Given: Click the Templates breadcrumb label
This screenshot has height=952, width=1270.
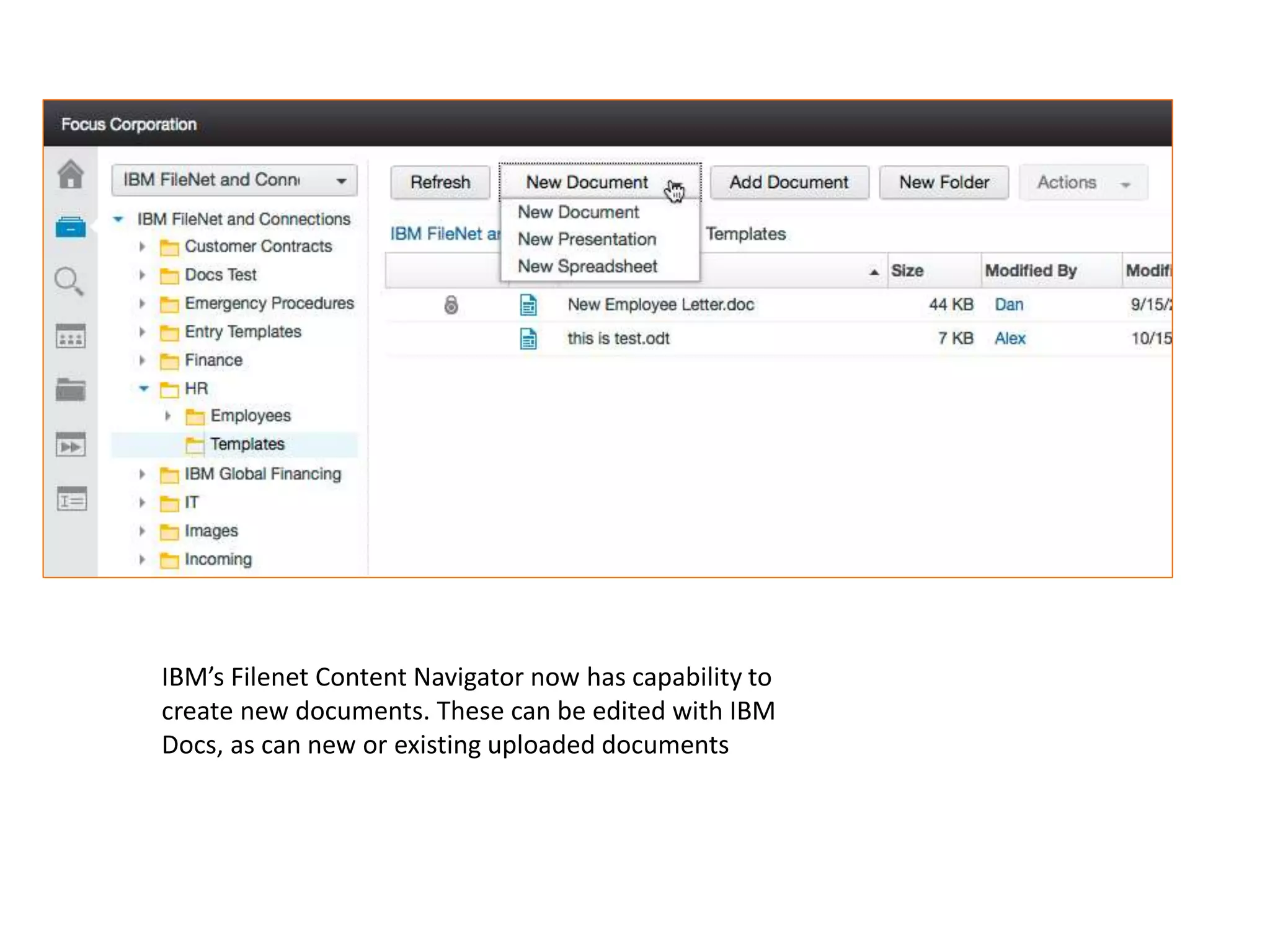Looking at the screenshot, I should tap(745, 234).
